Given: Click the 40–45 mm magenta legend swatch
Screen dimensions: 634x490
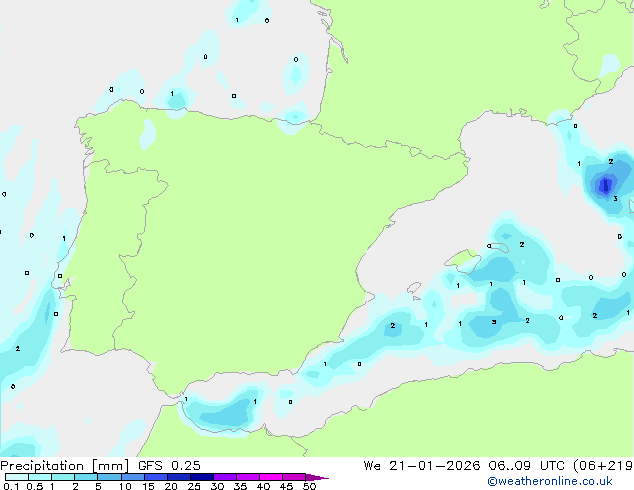Looking at the screenshot, I should (271, 477).
